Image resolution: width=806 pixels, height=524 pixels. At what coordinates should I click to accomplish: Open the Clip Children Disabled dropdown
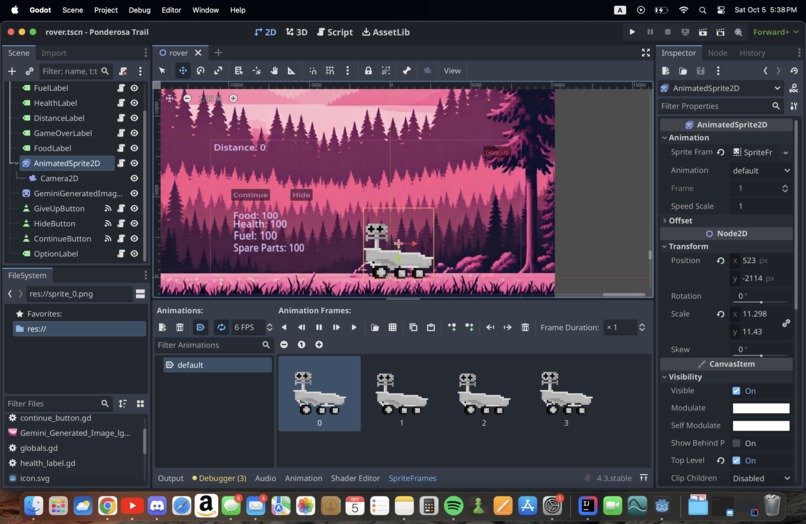[x=761, y=478]
